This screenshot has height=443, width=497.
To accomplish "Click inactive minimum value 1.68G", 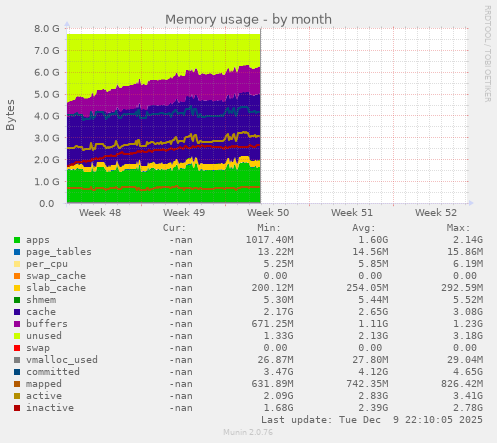I will [278, 408].
